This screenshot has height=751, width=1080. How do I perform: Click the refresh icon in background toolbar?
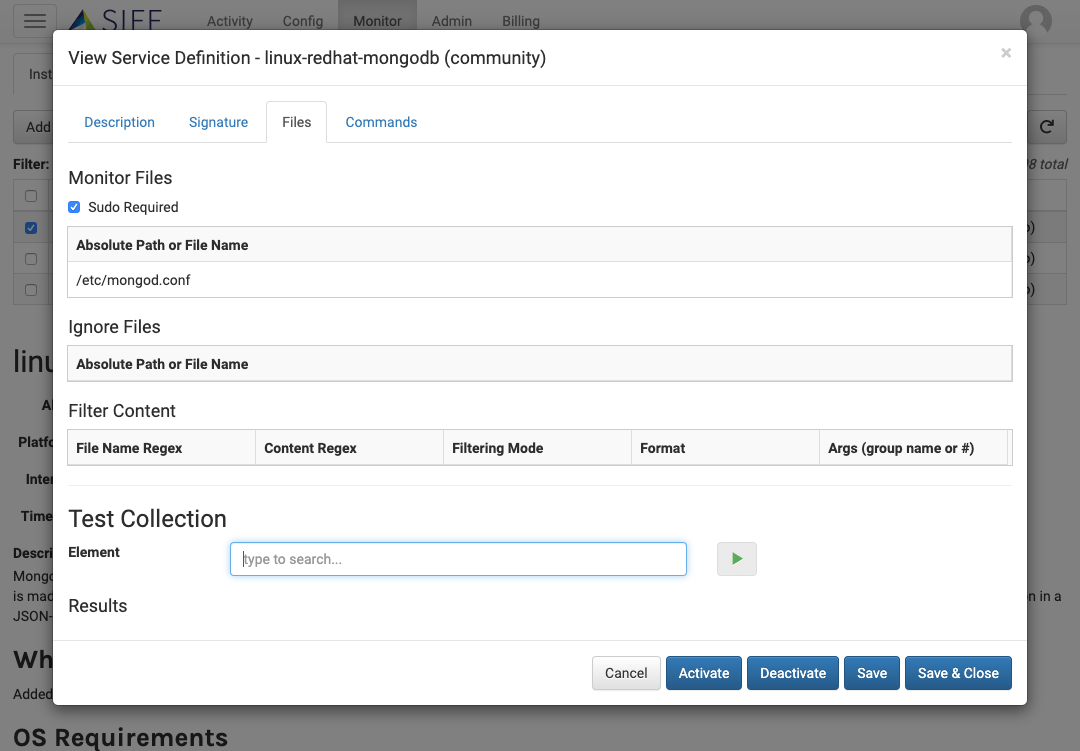[1047, 127]
